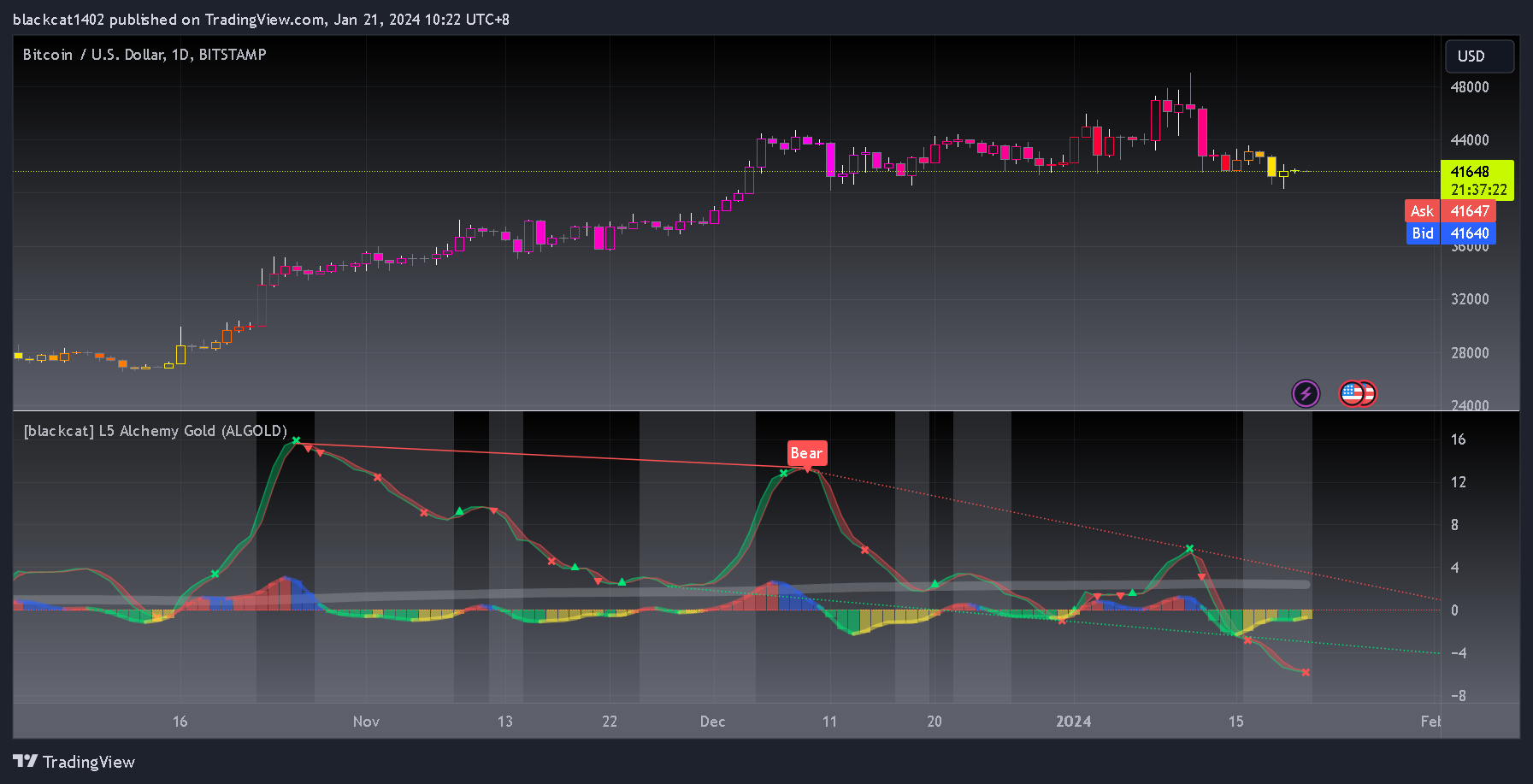The height and width of the screenshot is (784, 1533).
Task: Click the Bitcoin / U.S. Dollar chart title
Action: pyautogui.click(x=144, y=55)
